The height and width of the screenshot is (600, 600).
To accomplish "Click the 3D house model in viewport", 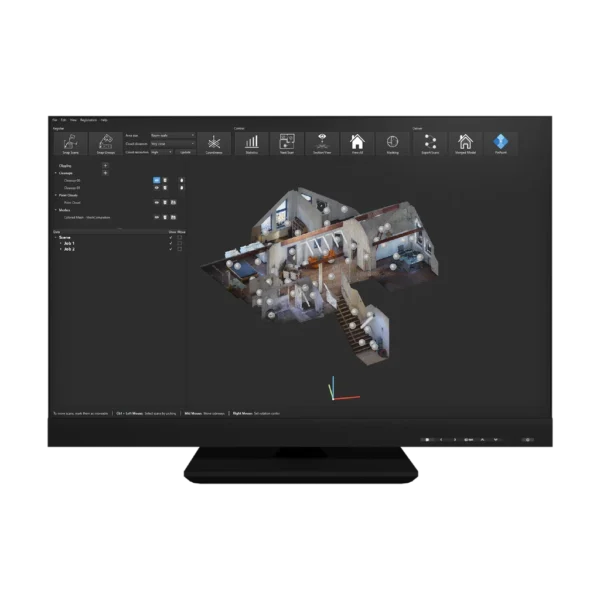I will (320, 275).
